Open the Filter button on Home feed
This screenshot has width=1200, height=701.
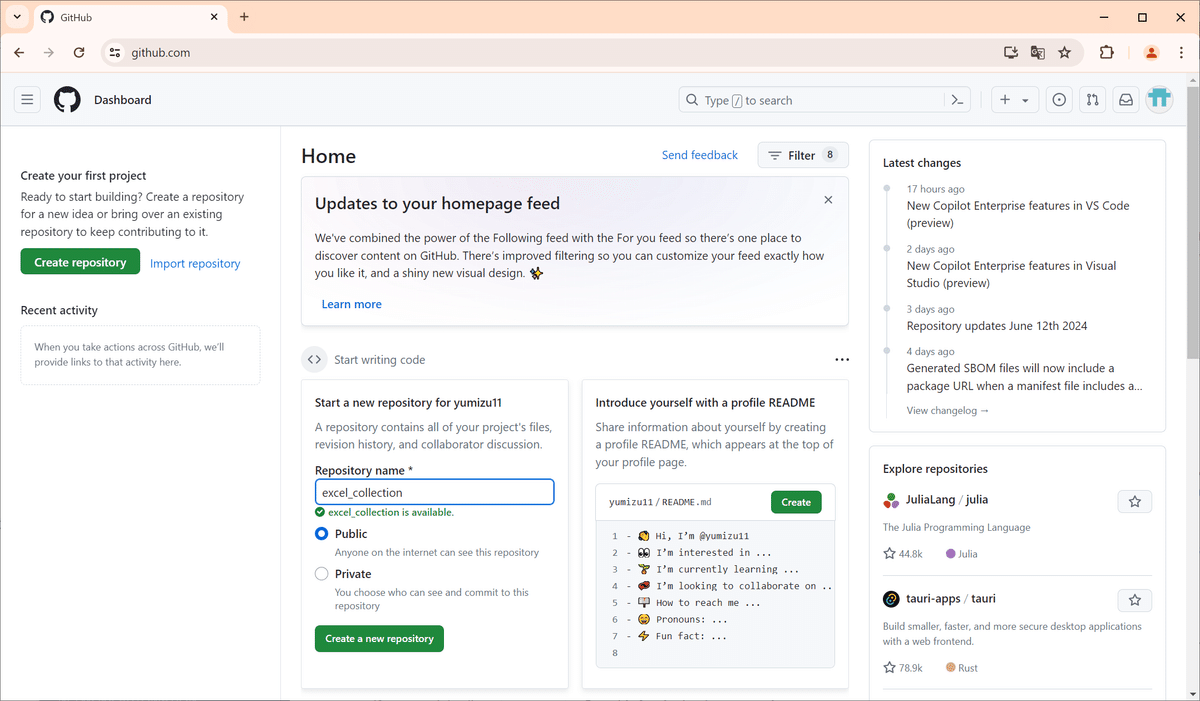[803, 155]
